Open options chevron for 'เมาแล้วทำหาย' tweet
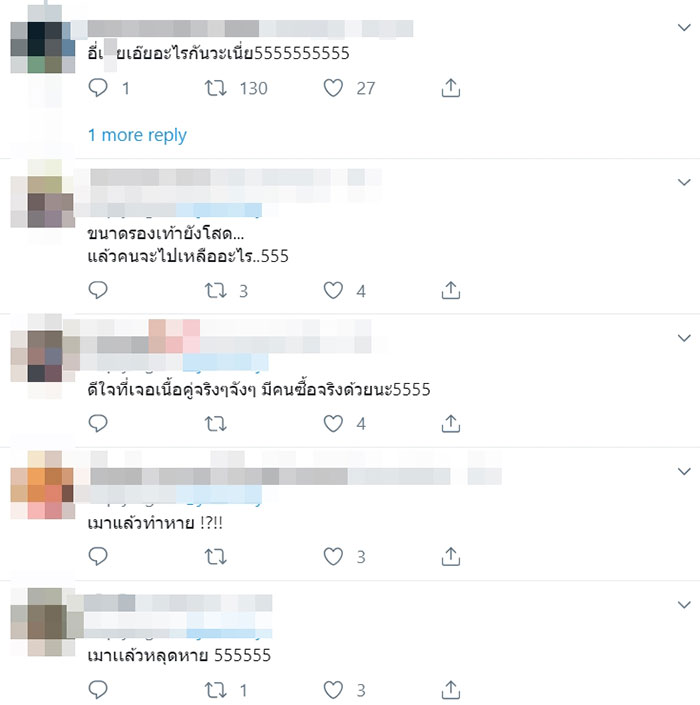The width and height of the screenshot is (700, 705). pyautogui.click(x=684, y=471)
